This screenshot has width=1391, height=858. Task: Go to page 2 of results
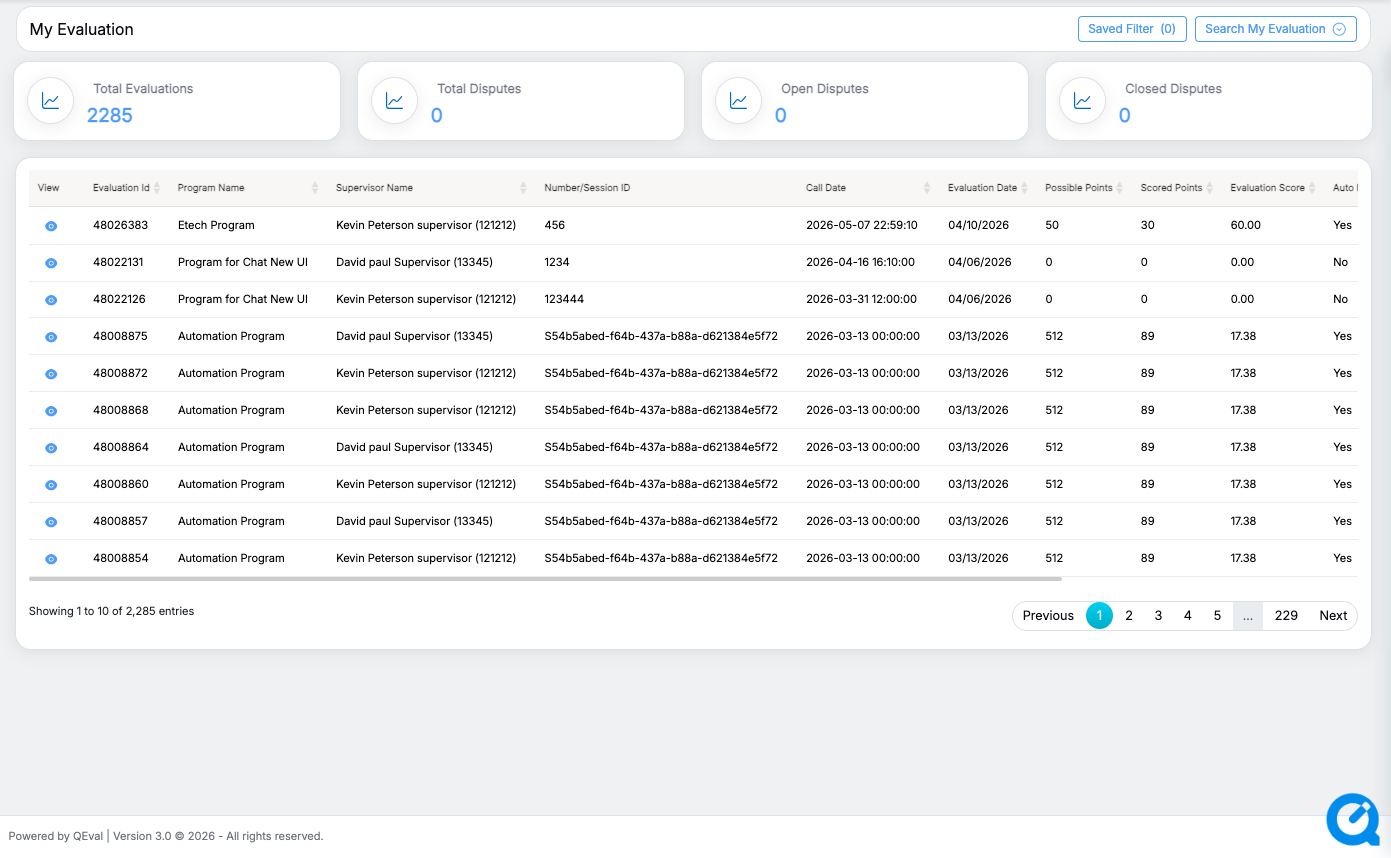[x=1129, y=616]
